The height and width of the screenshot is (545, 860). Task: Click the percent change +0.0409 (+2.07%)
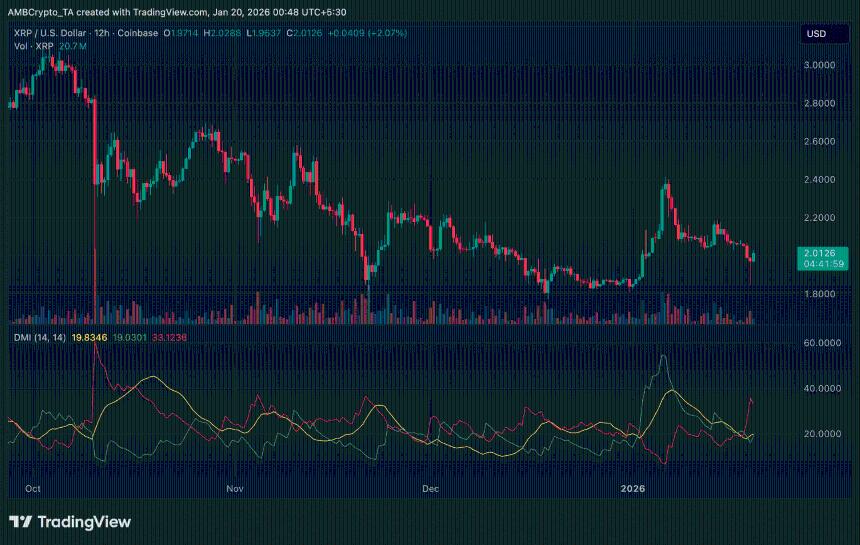click(x=367, y=33)
